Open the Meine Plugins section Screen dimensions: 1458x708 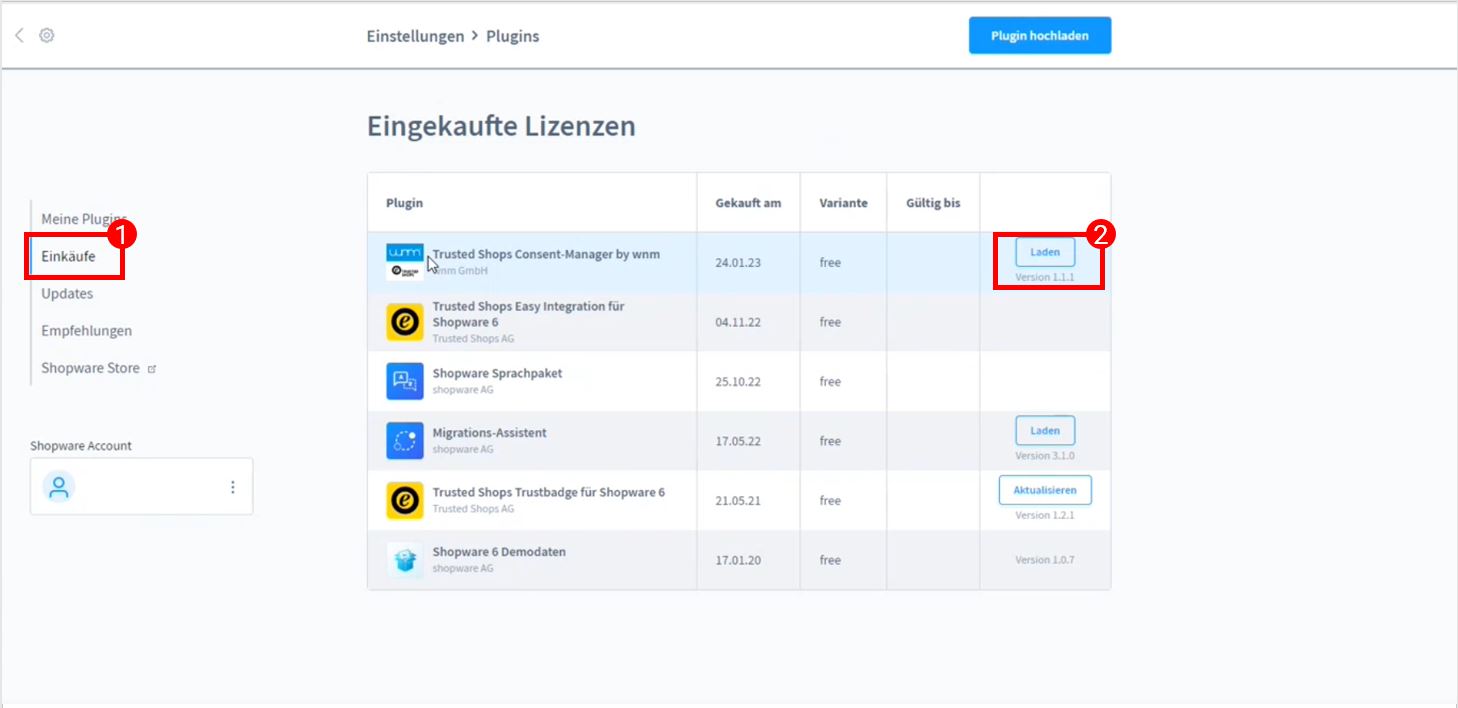pyautogui.click(x=84, y=219)
